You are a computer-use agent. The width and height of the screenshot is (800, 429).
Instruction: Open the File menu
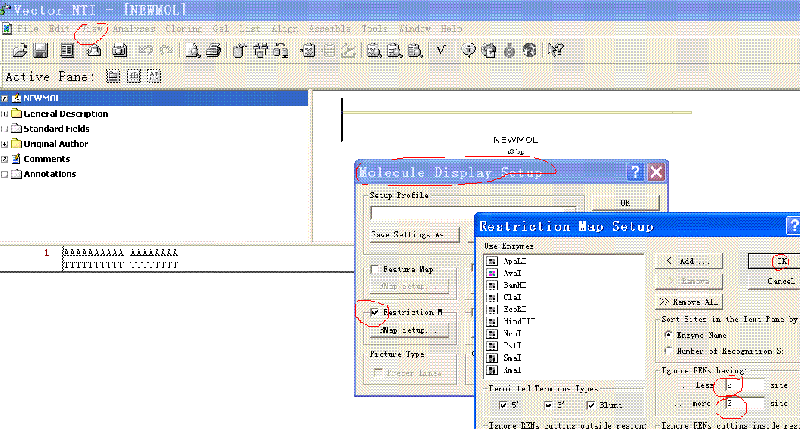[28, 29]
